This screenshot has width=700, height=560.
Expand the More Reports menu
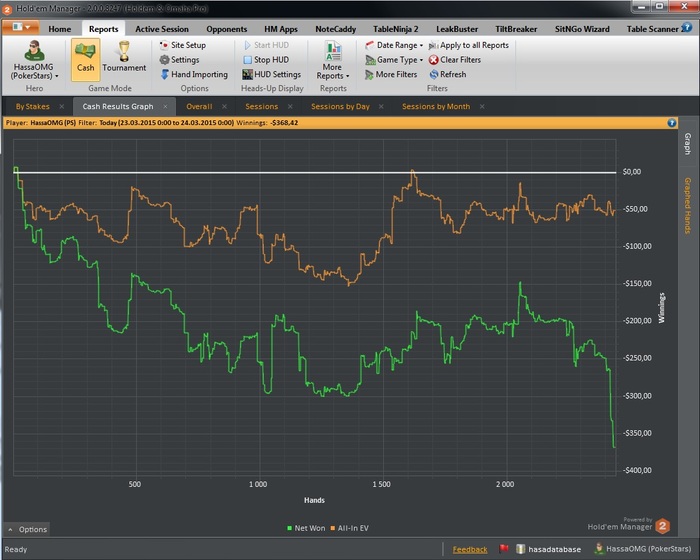pyautogui.click(x=333, y=61)
